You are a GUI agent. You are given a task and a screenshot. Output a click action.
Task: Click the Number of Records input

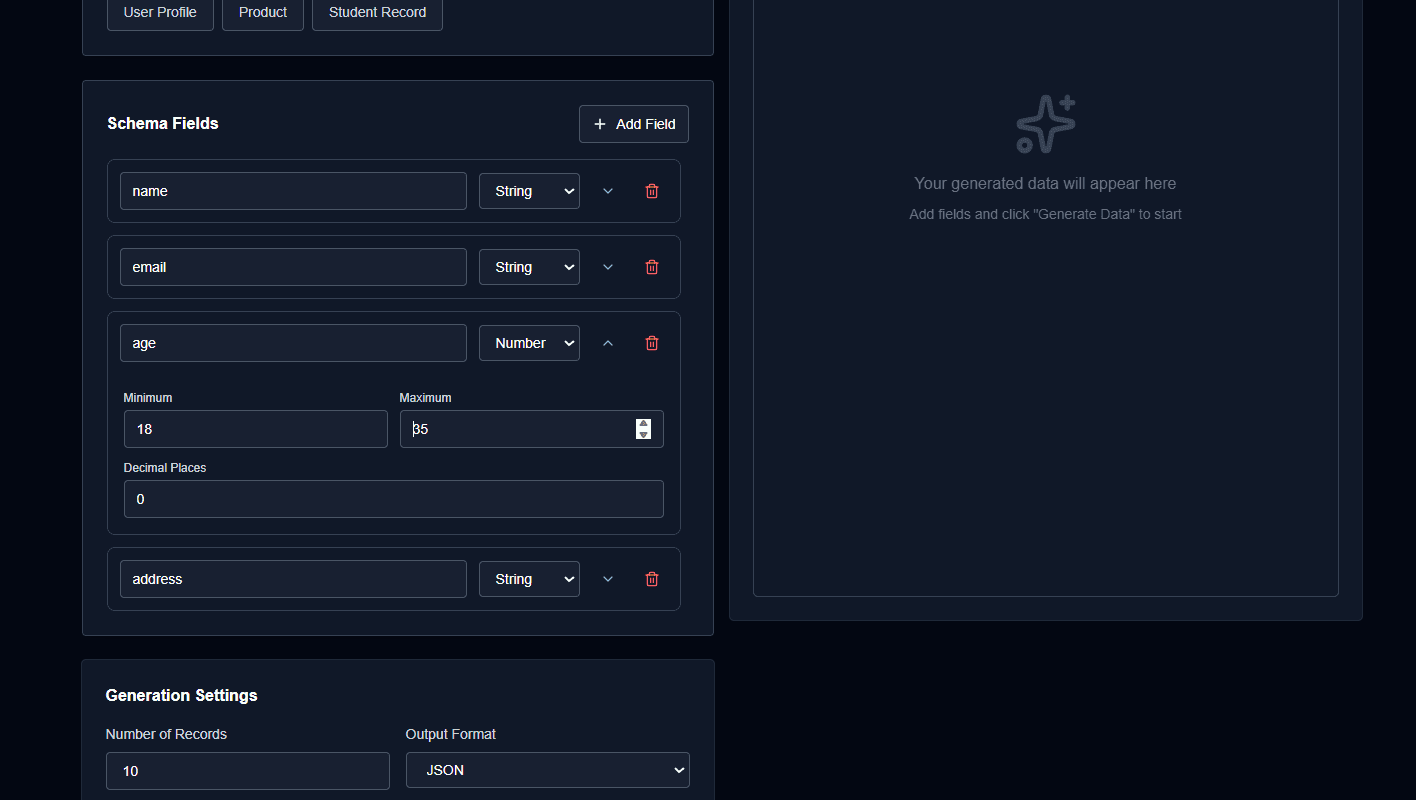[248, 771]
